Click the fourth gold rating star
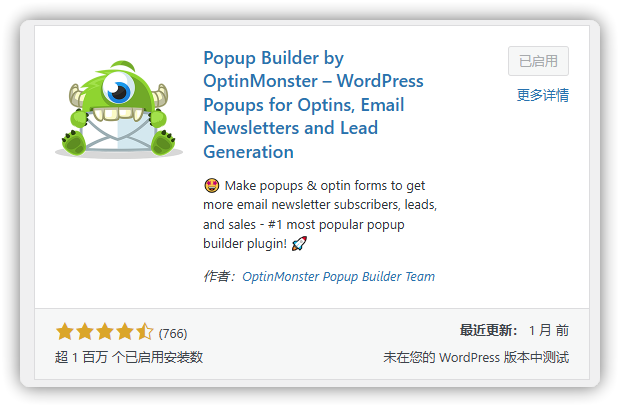 pyautogui.click(x=125, y=331)
